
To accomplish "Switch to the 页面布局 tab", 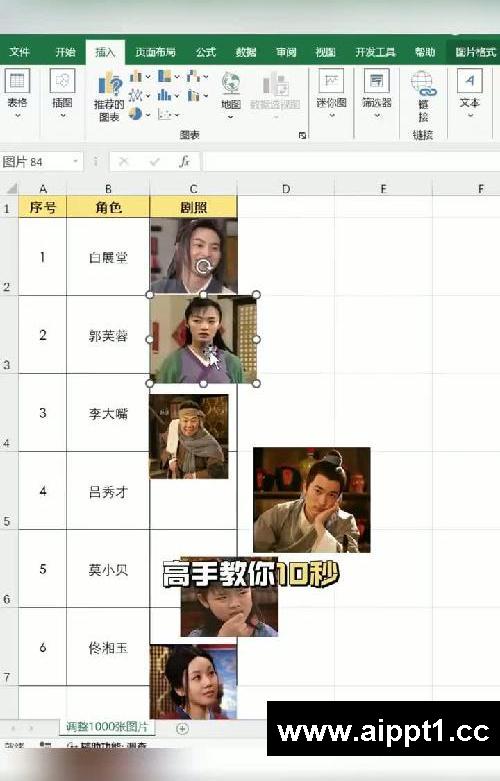I will pyautogui.click(x=155, y=52).
